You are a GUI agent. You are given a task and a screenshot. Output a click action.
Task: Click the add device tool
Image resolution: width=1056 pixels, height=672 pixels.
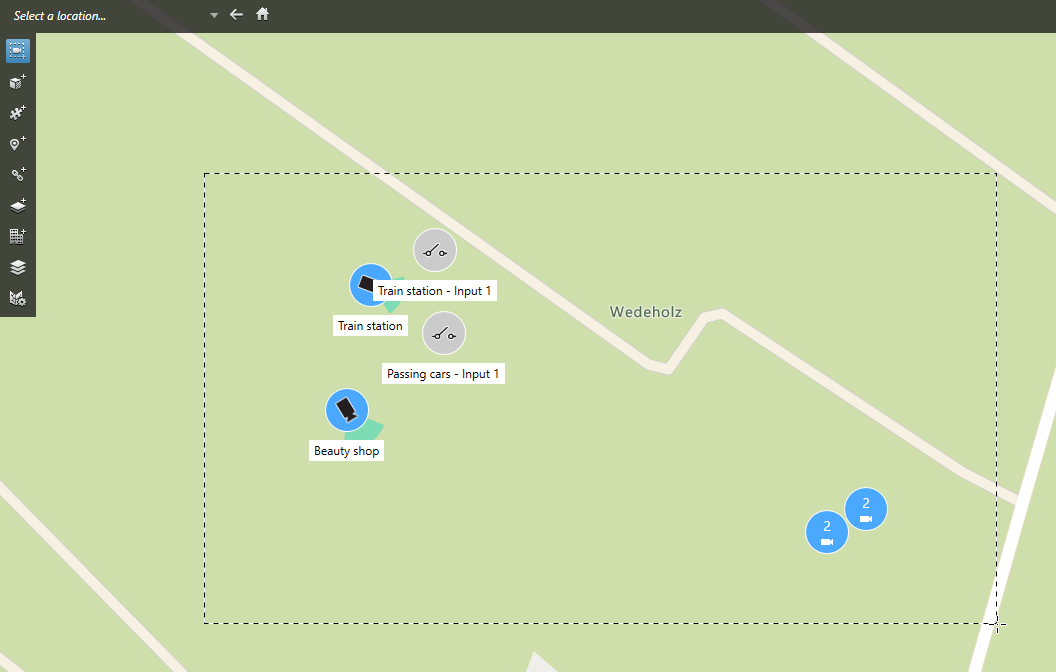coord(17,82)
